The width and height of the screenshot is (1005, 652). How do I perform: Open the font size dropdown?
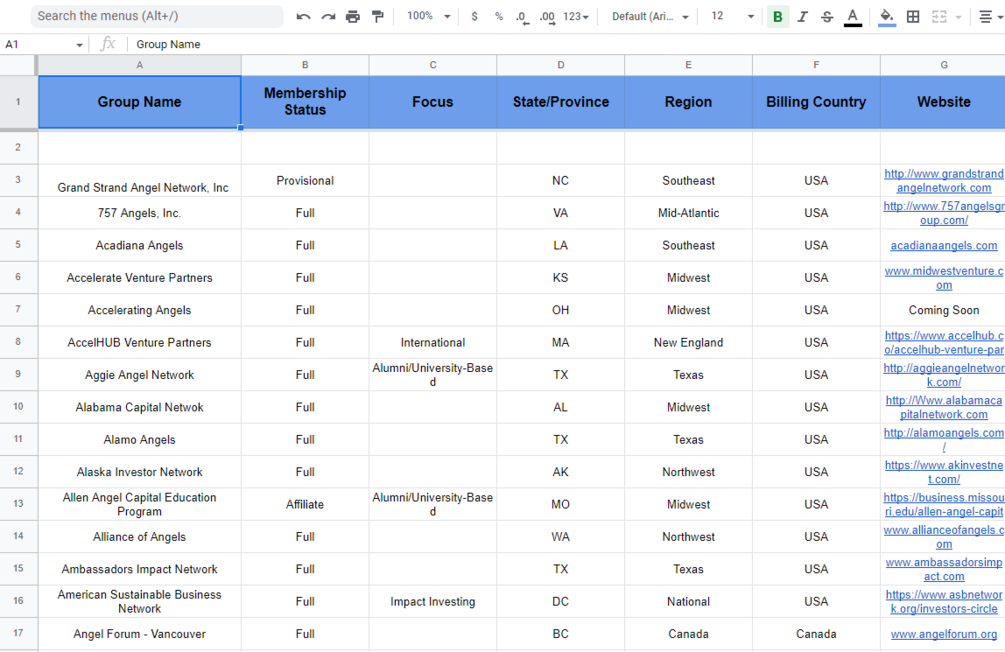click(x=733, y=17)
